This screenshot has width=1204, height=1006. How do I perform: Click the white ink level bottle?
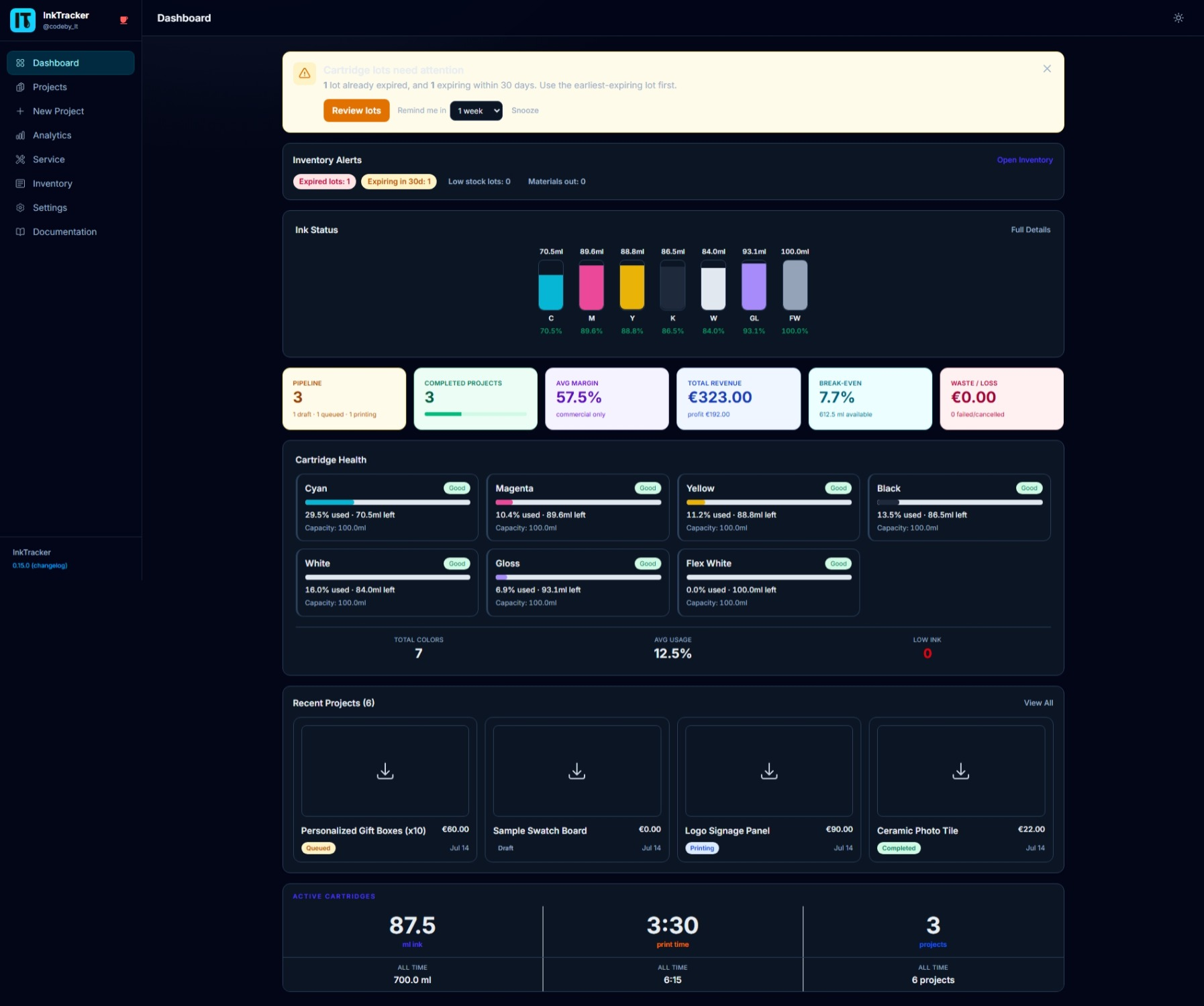click(713, 285)
